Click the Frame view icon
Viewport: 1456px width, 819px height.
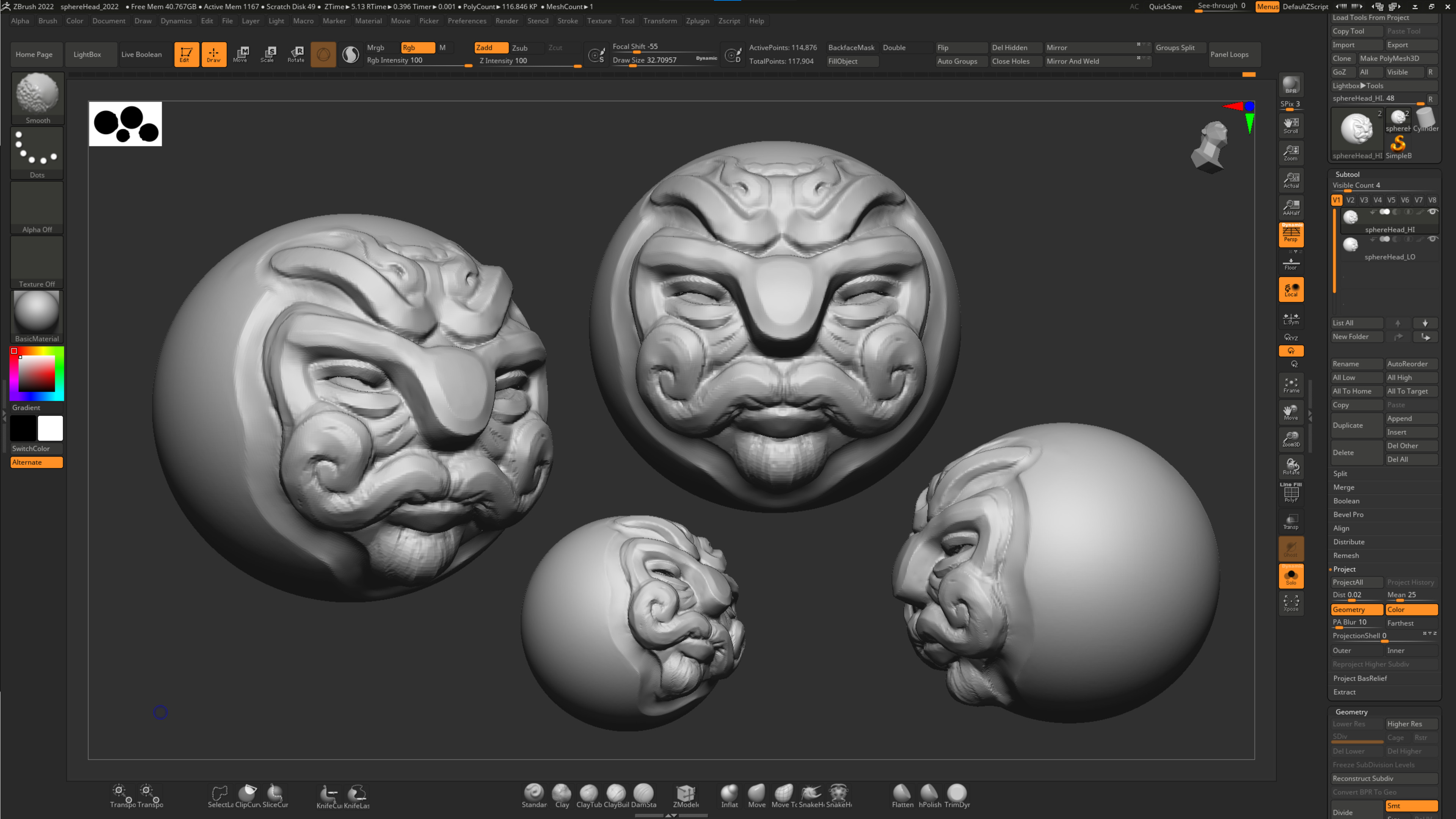[x=1291, y=385]
